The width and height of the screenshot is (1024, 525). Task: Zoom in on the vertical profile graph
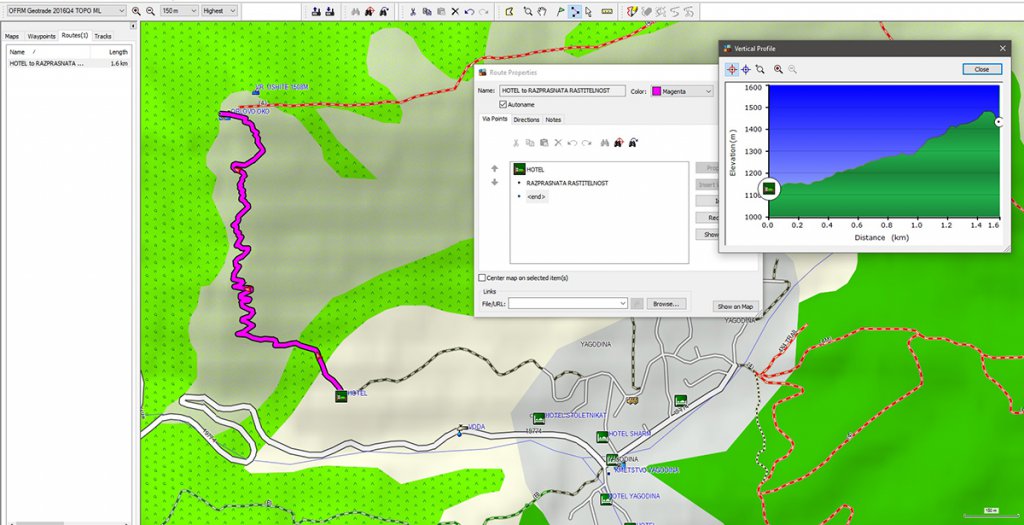point(778,69)
